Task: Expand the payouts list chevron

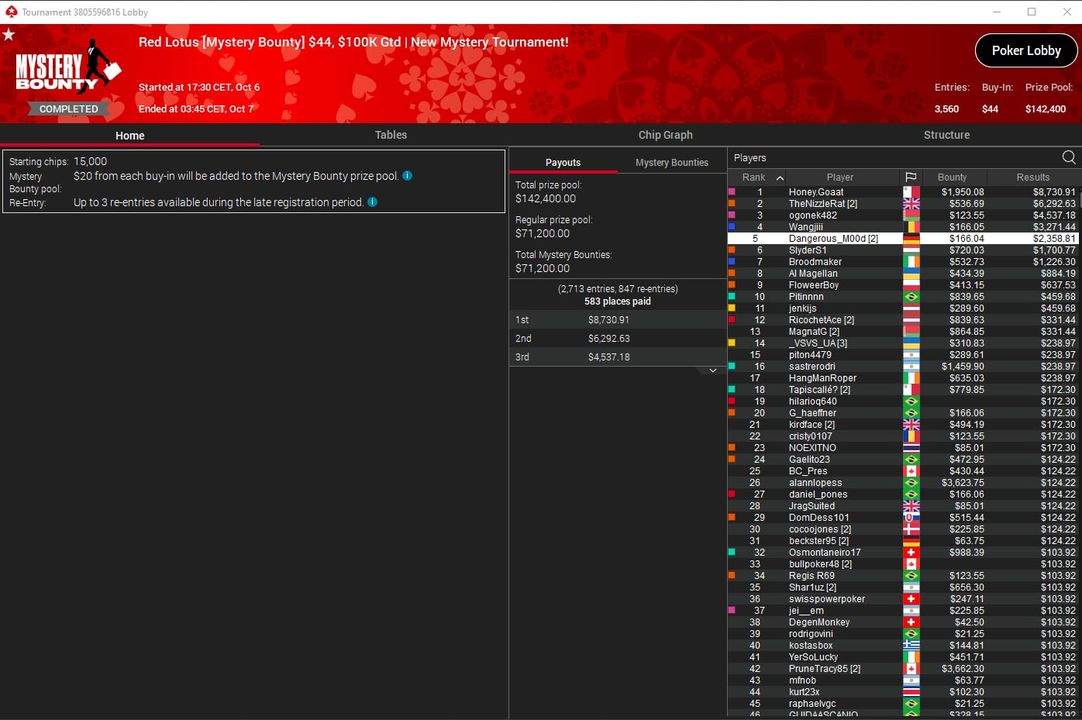Action: pos(713,371)
